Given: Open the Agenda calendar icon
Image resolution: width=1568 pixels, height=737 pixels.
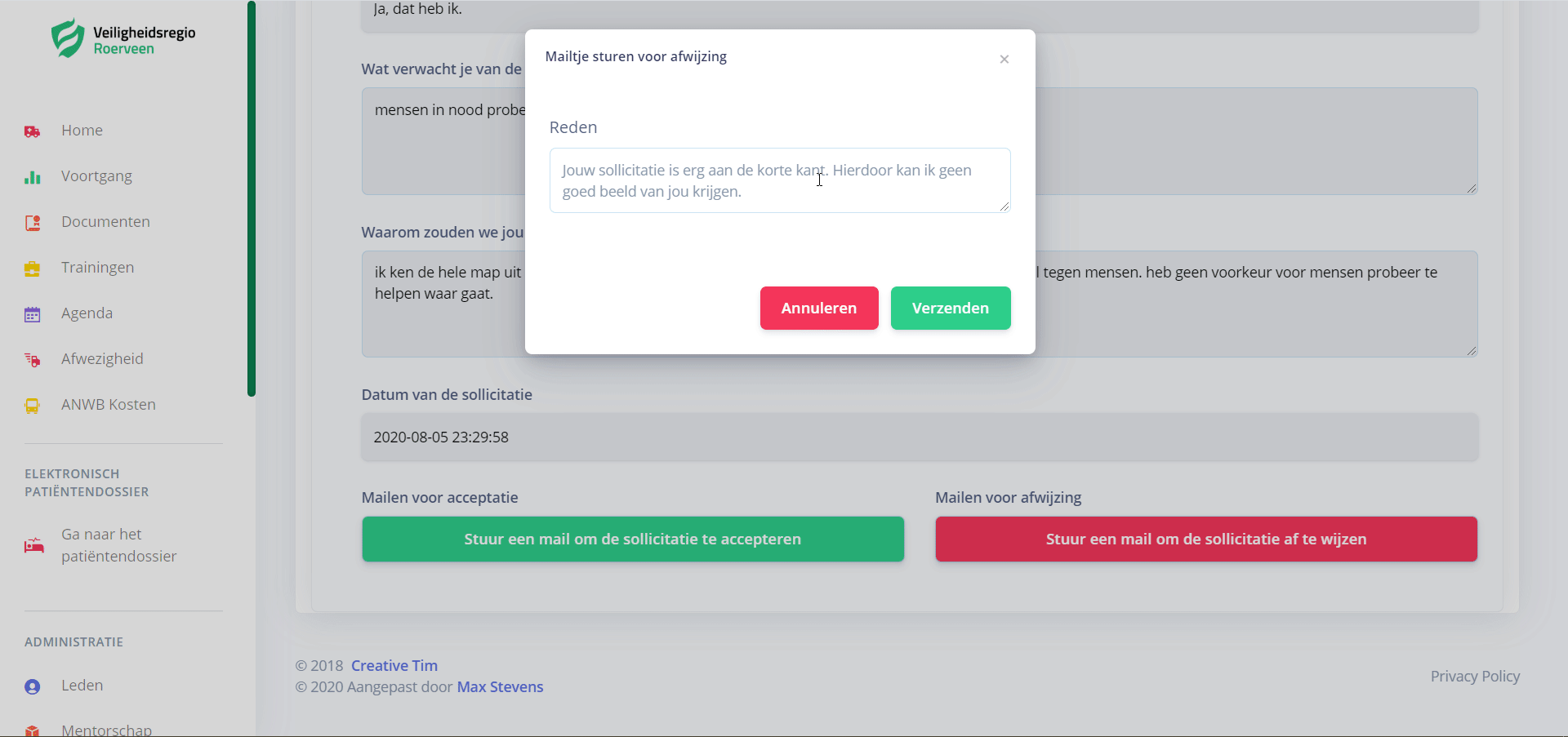Looking at the screenshot, I should click(x=33, y=314).
